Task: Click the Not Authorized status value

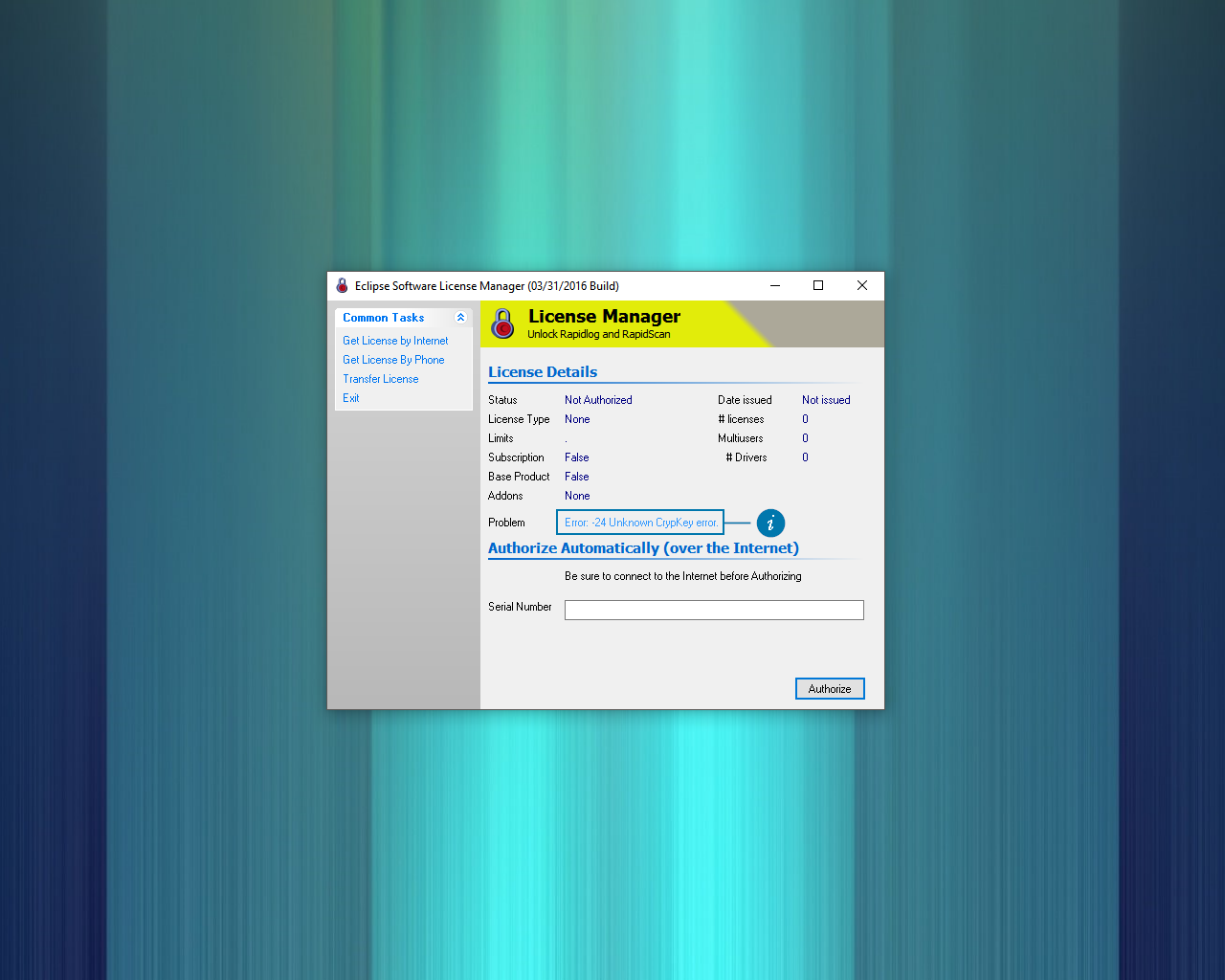Action: (598, 400)
